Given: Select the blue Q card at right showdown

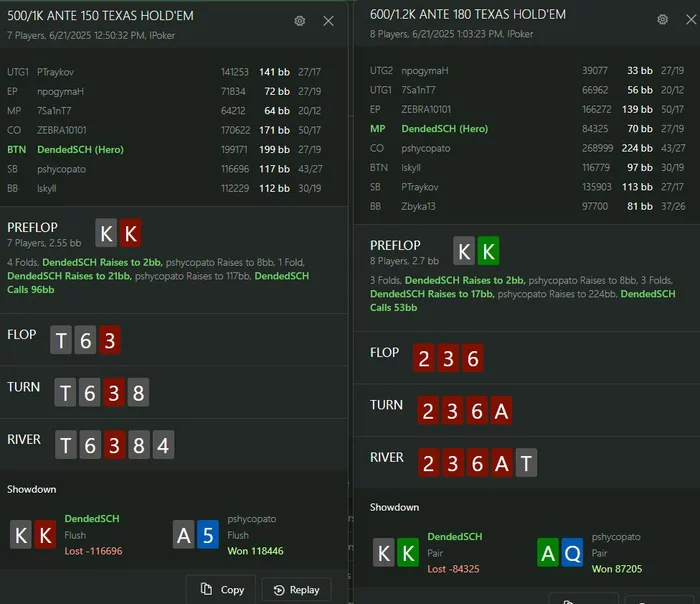Looking at the screenshot, I should [572, 553].
